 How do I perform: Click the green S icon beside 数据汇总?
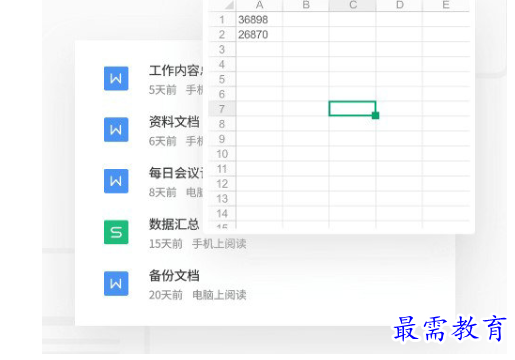[x=116, y=232]
